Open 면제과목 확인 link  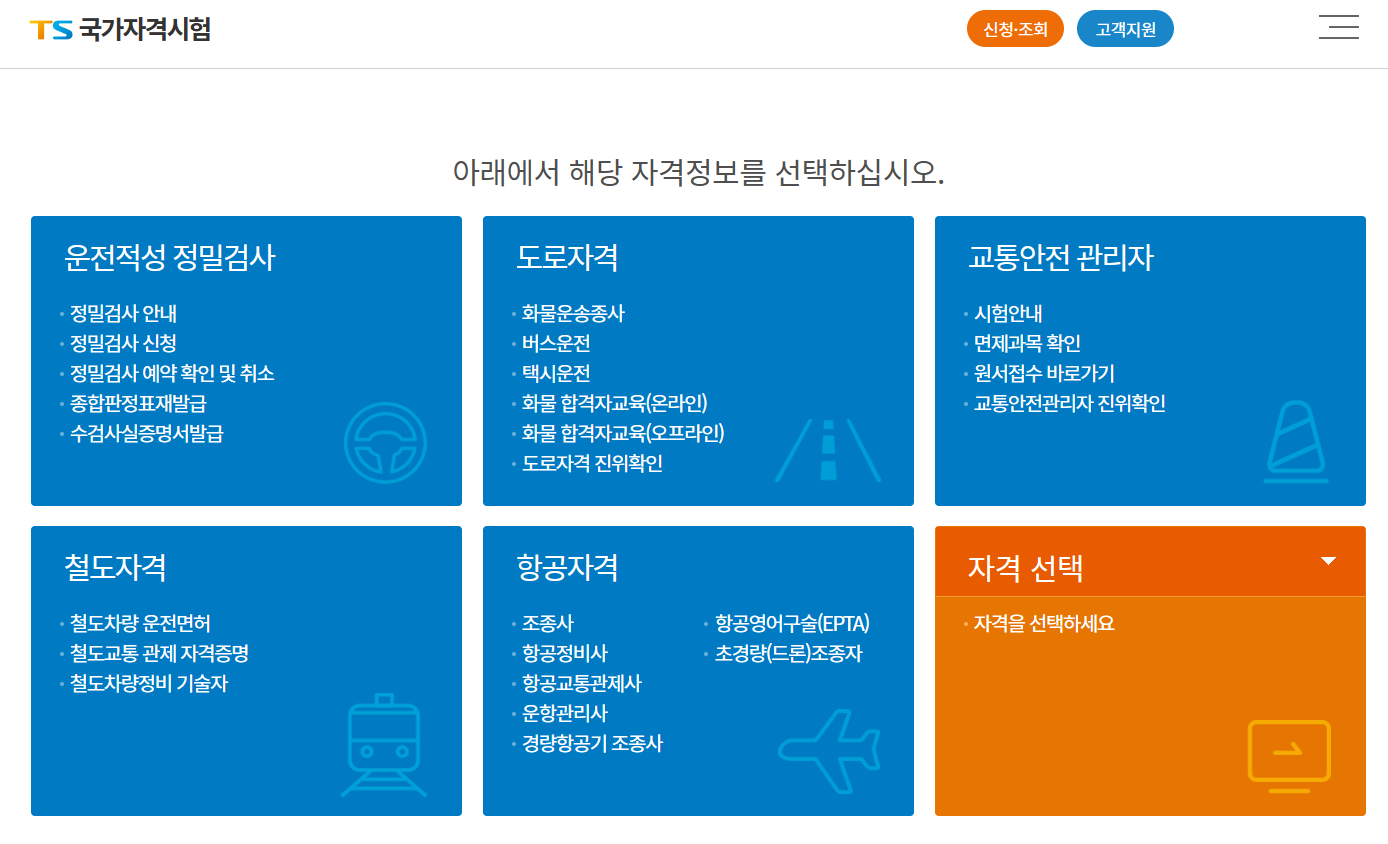(1027, 344)
